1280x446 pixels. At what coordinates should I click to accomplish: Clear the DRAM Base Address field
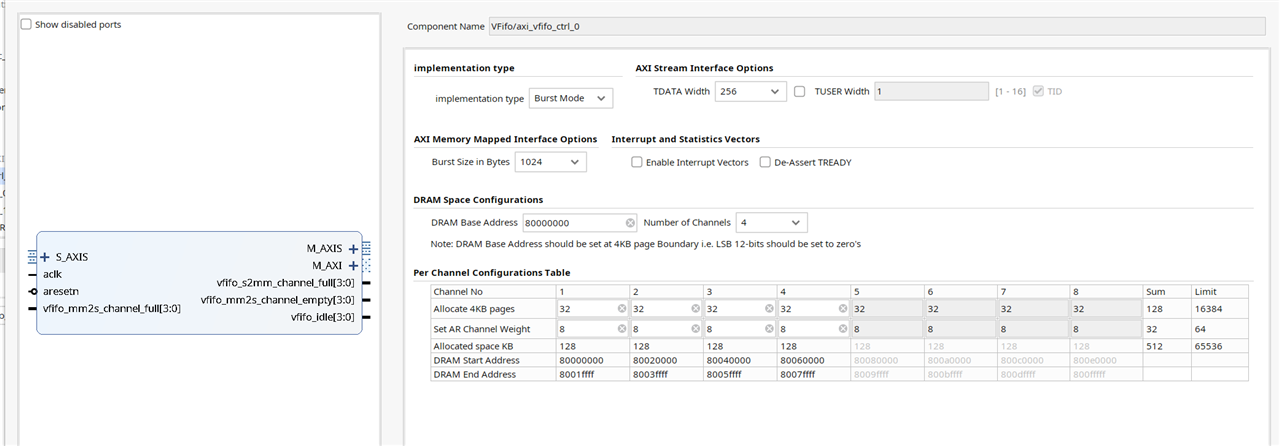[x=630, y=223]
